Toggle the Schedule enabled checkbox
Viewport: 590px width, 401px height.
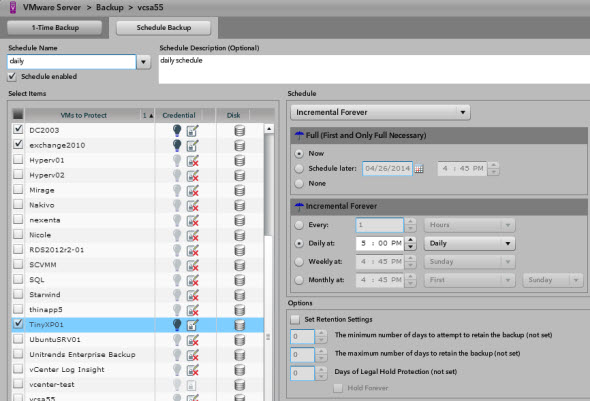(x=12, y=76)
